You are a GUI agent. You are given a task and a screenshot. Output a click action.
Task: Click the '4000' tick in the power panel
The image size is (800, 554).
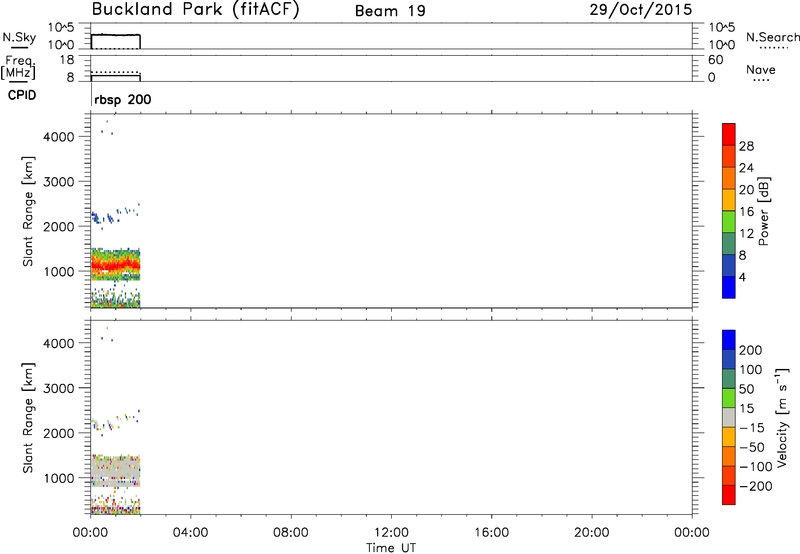coord(59,137)
